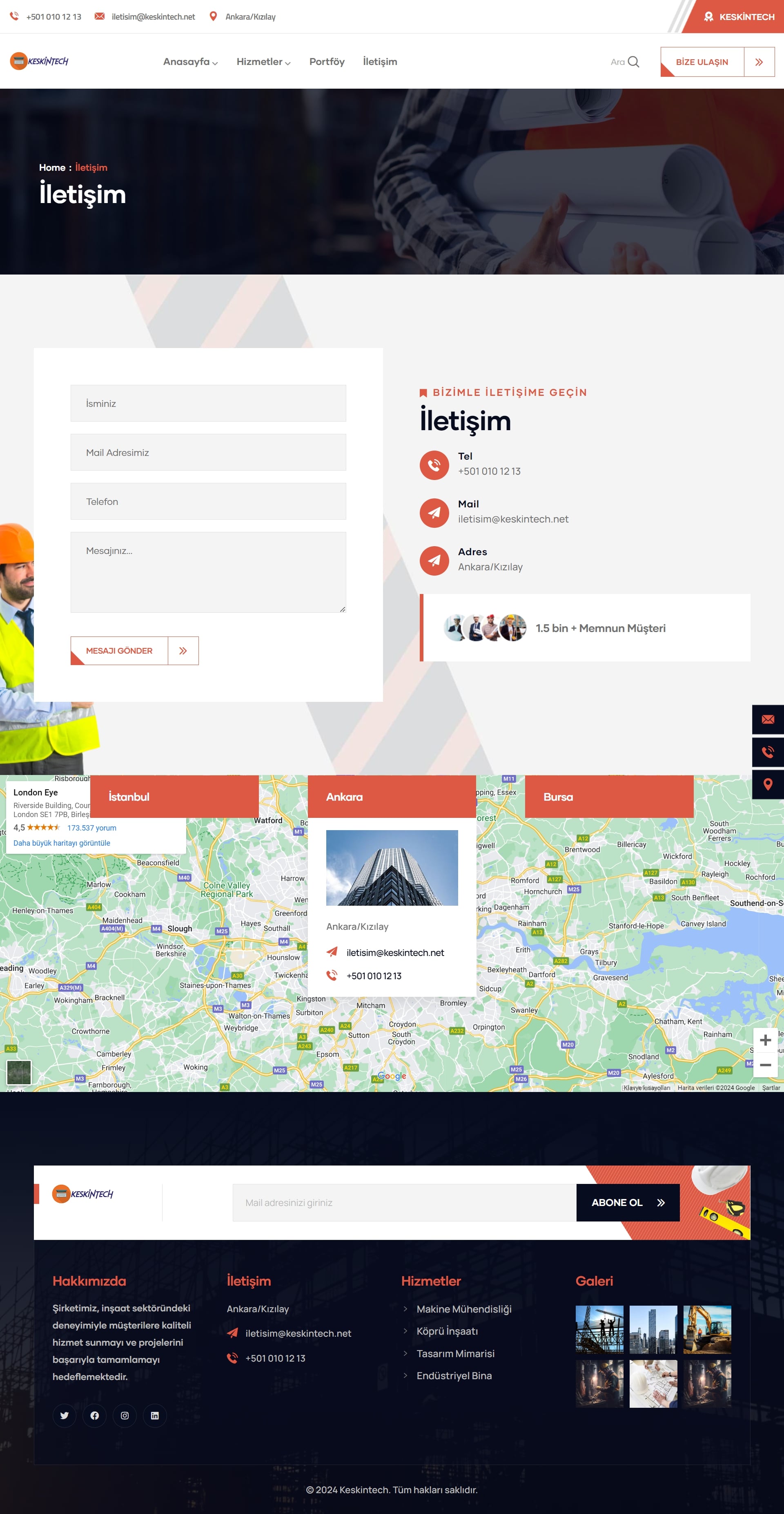Zoom out on the map
Viewport: 784px width, 1514px height.
[765, 1064]
